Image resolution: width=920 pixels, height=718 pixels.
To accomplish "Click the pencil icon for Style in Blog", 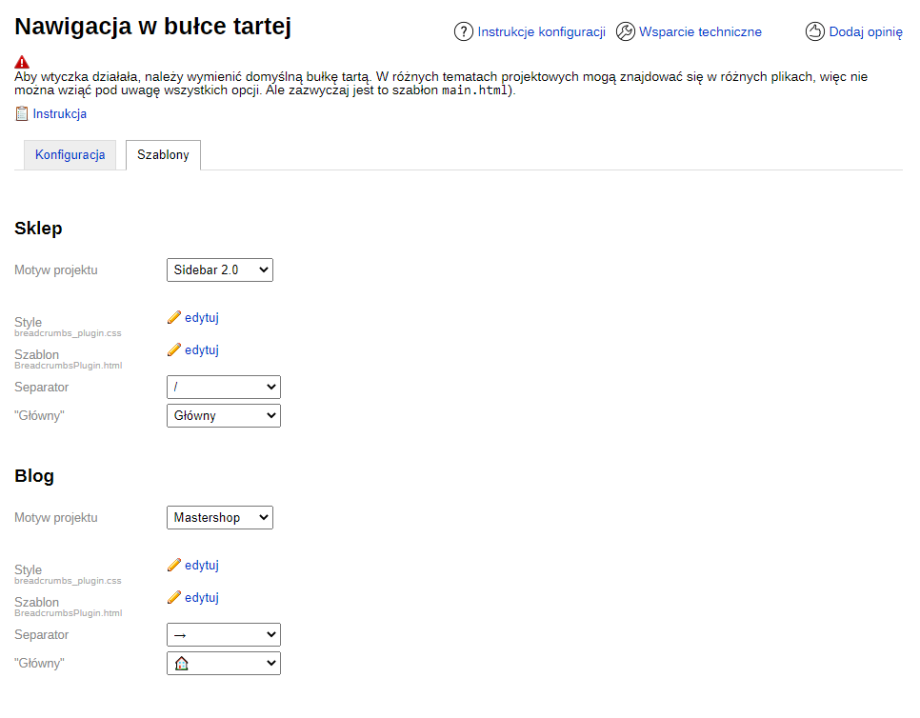I will tap(174, 566).
